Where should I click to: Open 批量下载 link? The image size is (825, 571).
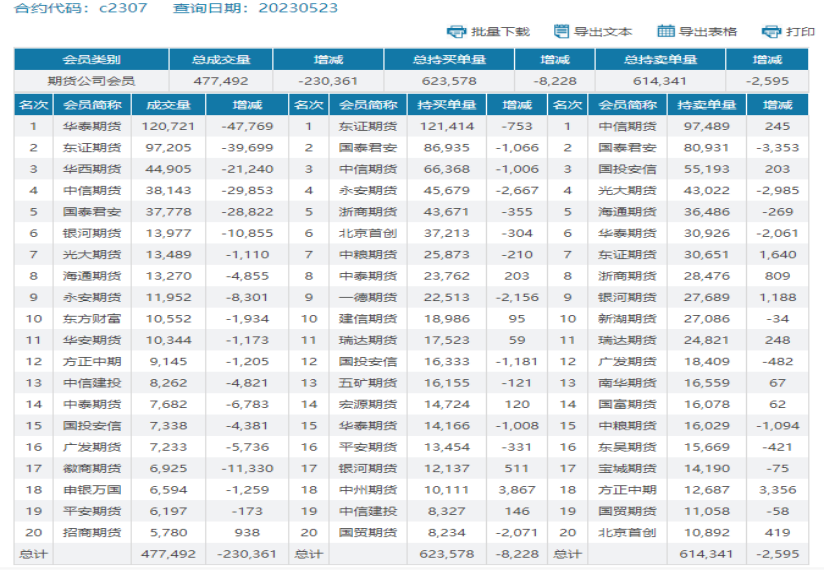(x=500, y=32)
